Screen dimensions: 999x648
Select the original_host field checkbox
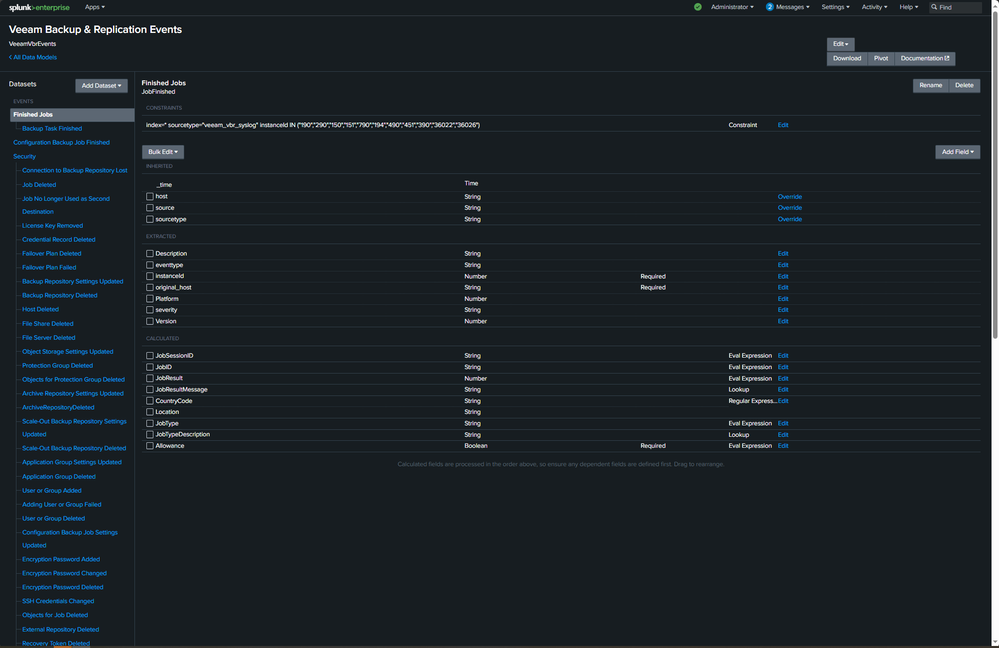tap(150, 287)
